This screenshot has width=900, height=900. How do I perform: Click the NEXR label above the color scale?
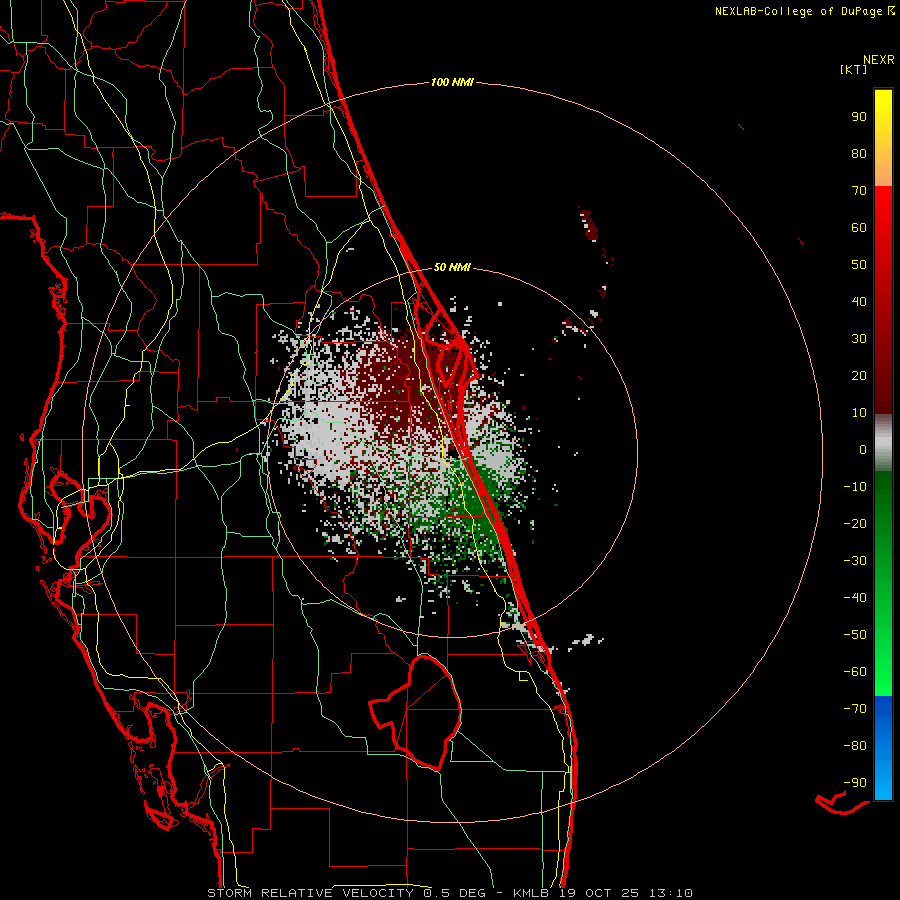point(879,60)
